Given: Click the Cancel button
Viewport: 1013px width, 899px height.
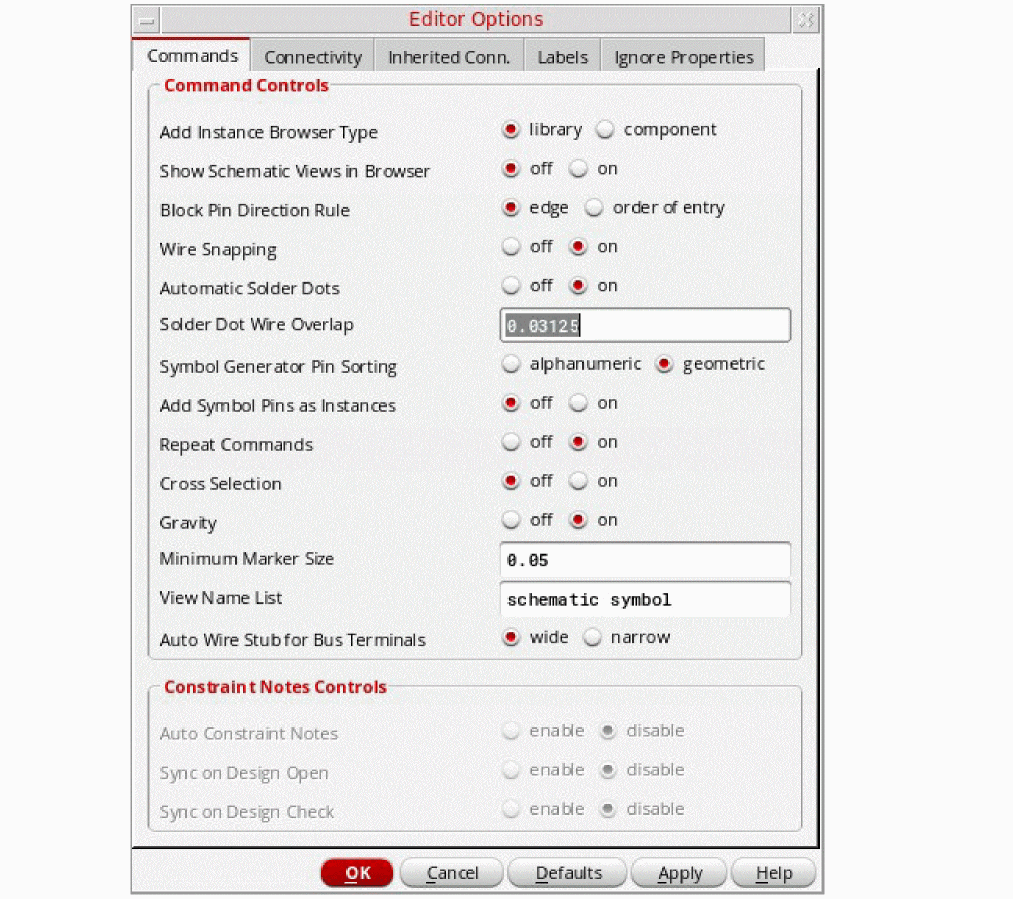Looking at the screenshot, I should [x=452, y=873].
